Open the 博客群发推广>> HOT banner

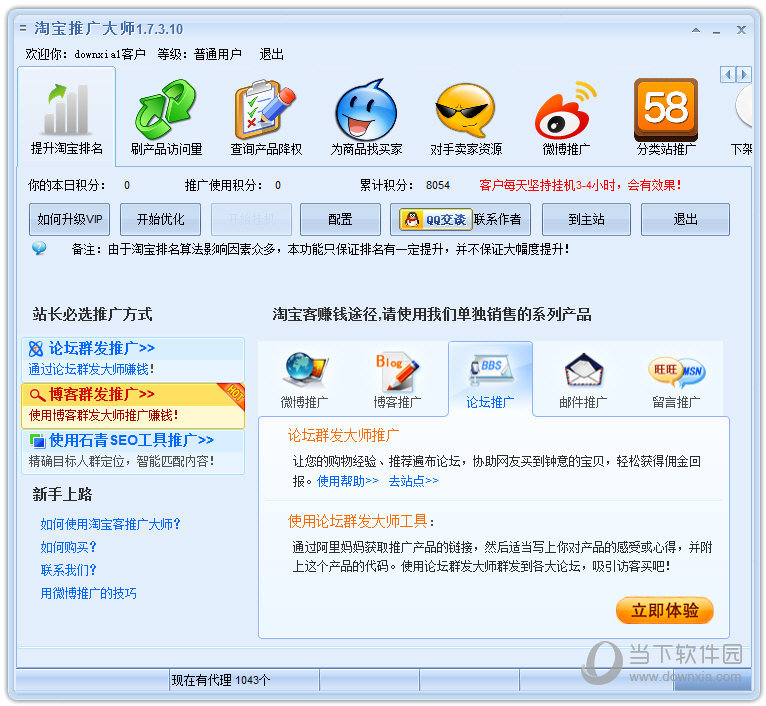(x=133, y=405)
